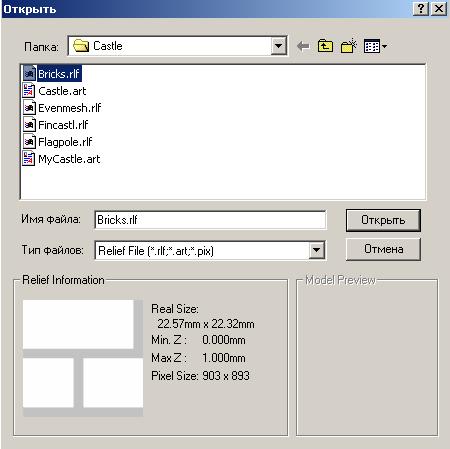Screen dimensions: 450x449
Task: Select the Castle.art file name
Action: pos(62,91)
